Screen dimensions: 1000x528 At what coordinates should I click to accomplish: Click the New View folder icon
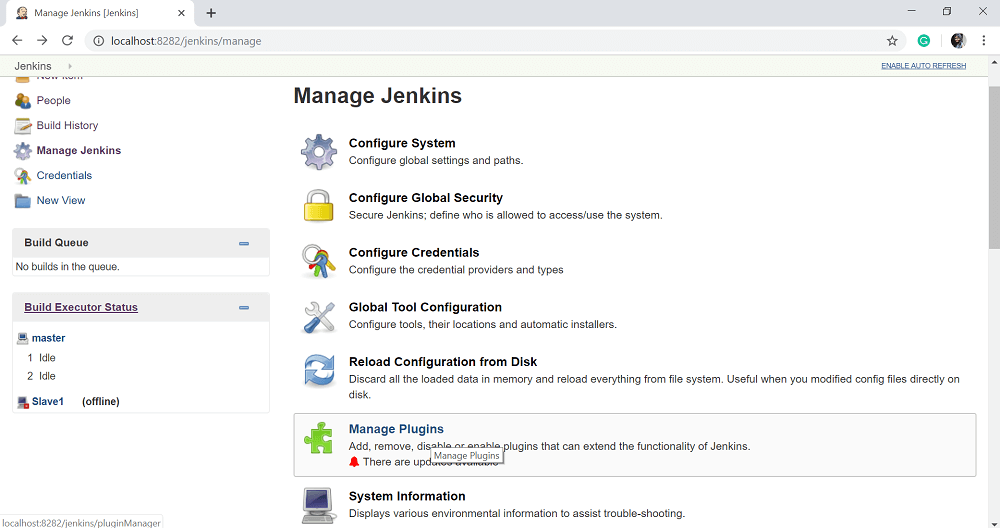coord(22,201)
